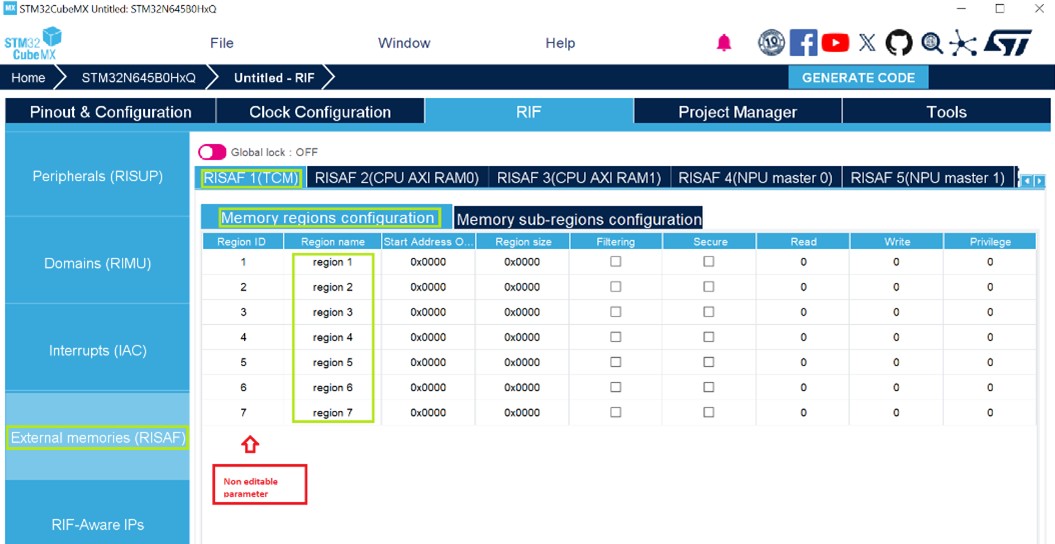Image resolution: width=1055 pixels, height=544 pixels.
Task: Switch to Clock Configuration tab
Action: [320, 112]
